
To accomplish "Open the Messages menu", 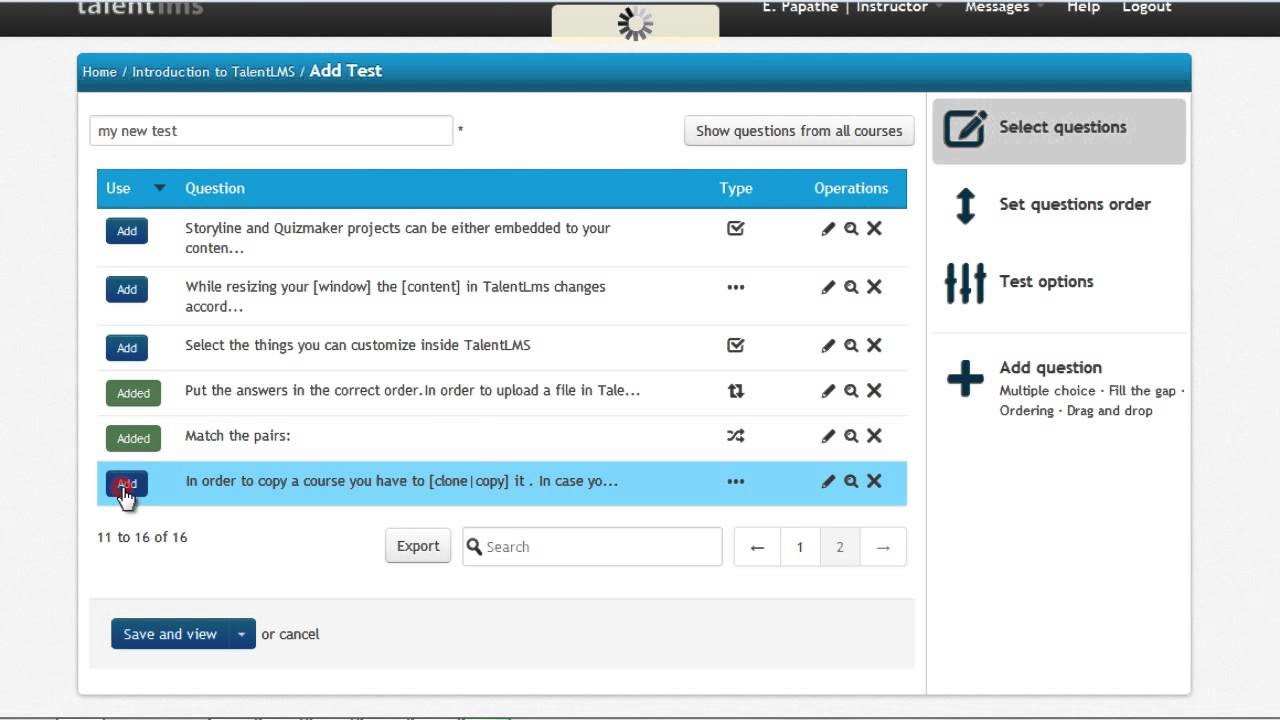I will (1004, 7).
